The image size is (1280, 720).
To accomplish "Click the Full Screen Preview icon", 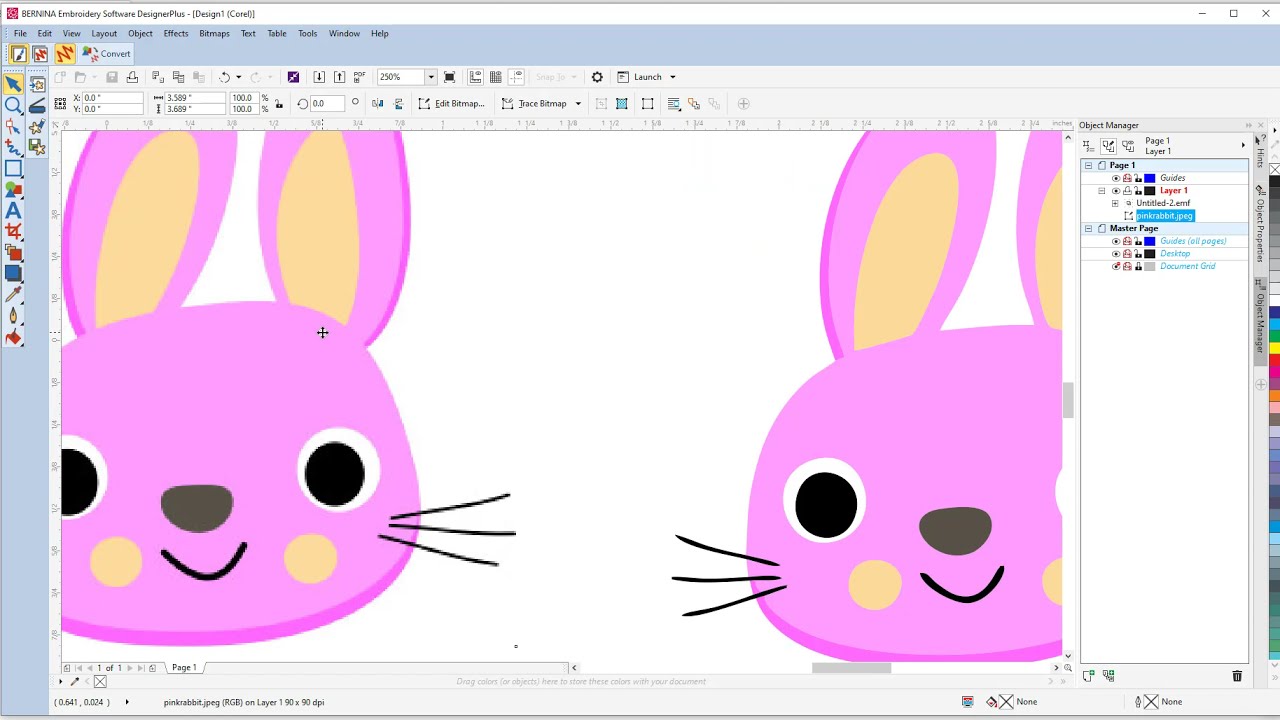I will 450,77.
